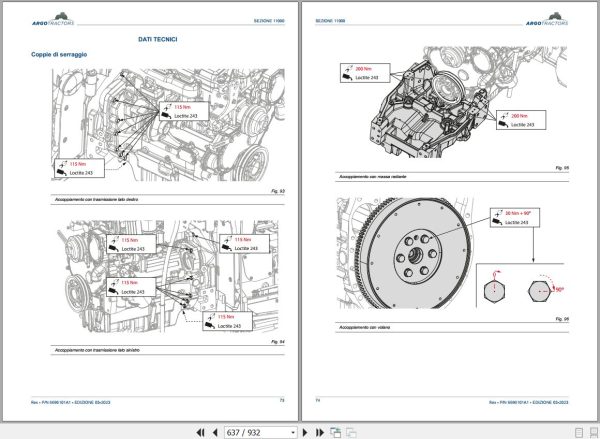The height and width of the screenshot is (439, 600).
Task: Click the DATI TECNICI heading
Action: click(x=158, y=39)
